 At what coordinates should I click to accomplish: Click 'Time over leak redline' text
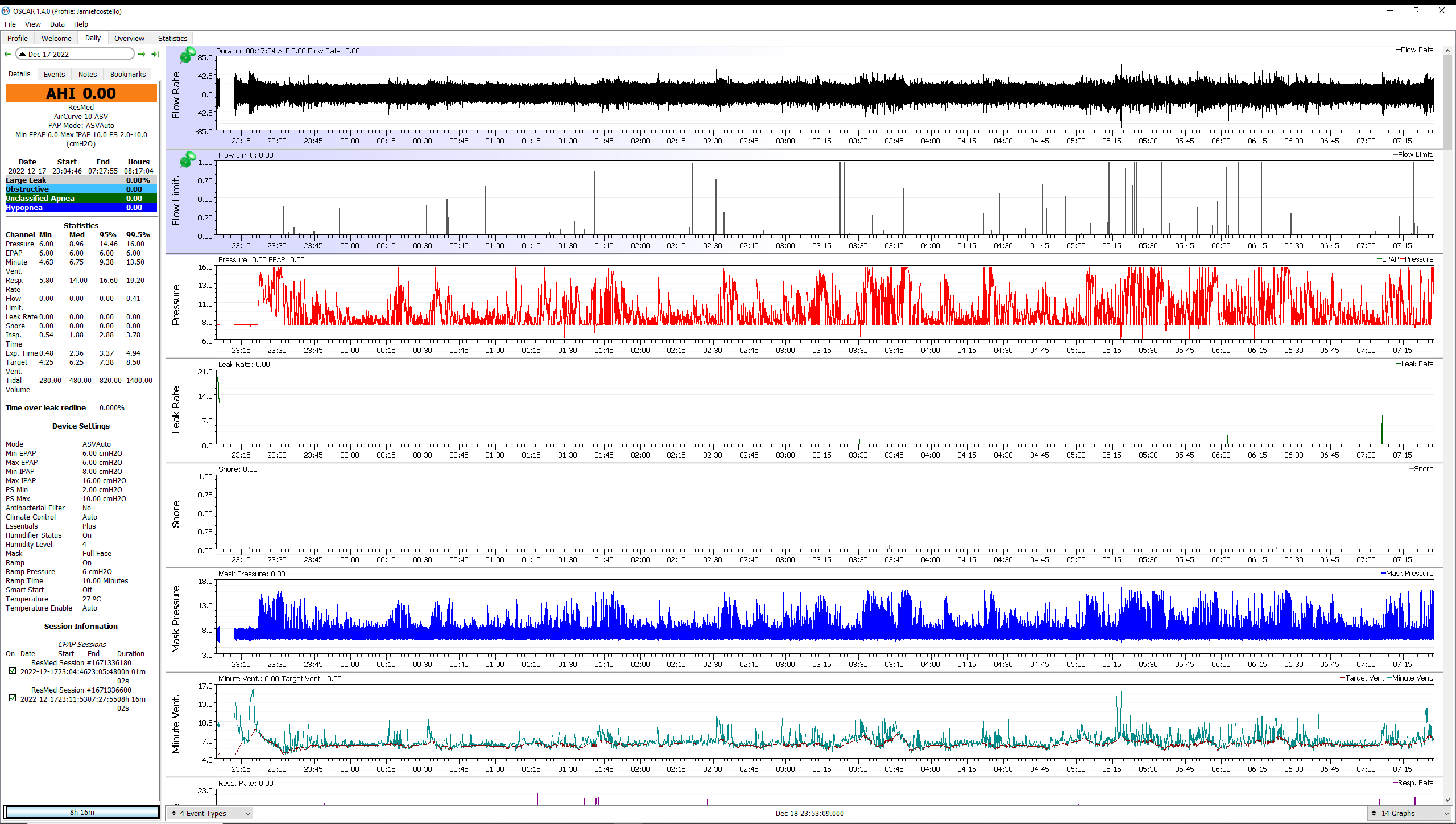pyautogui.click(x=45, y=407)
